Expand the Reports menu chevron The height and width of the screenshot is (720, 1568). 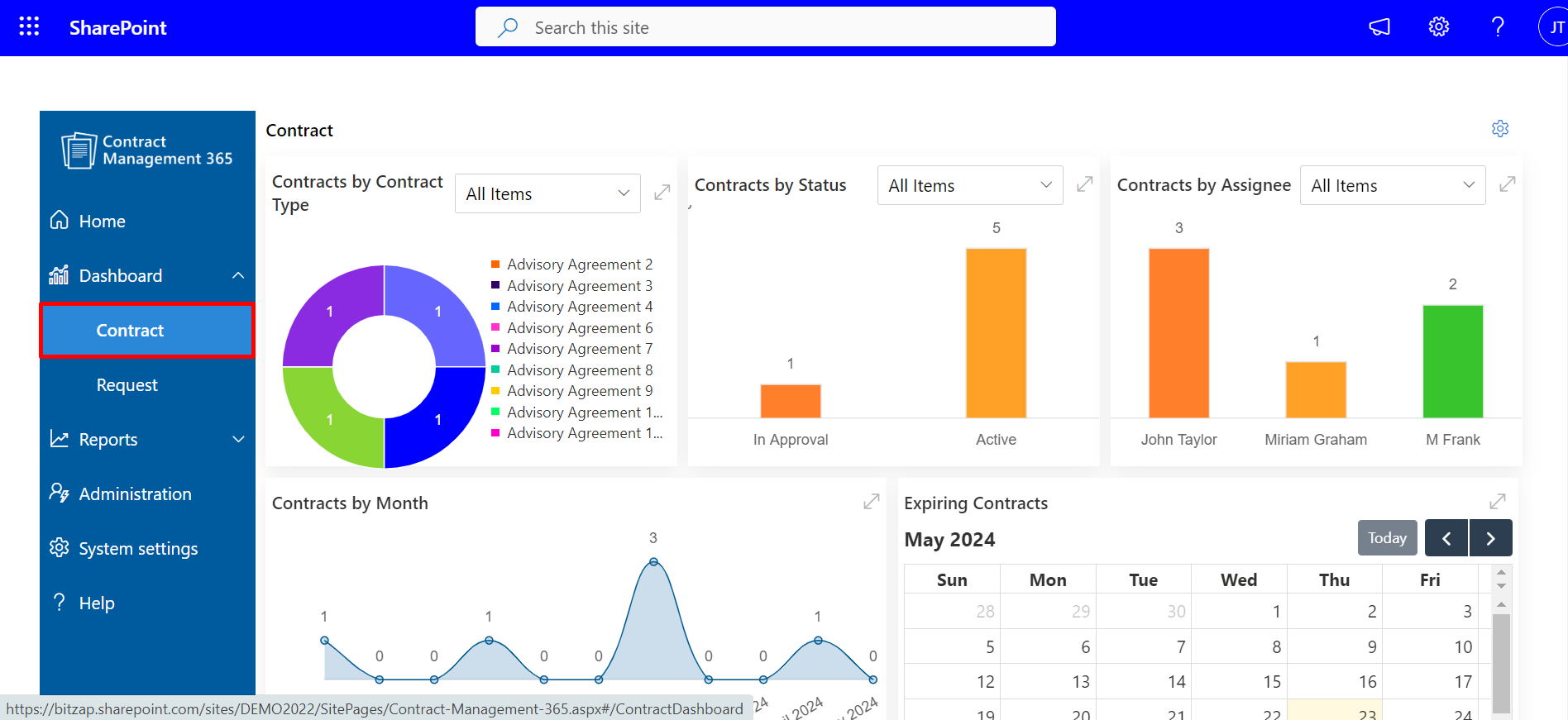tap(238, 439)
